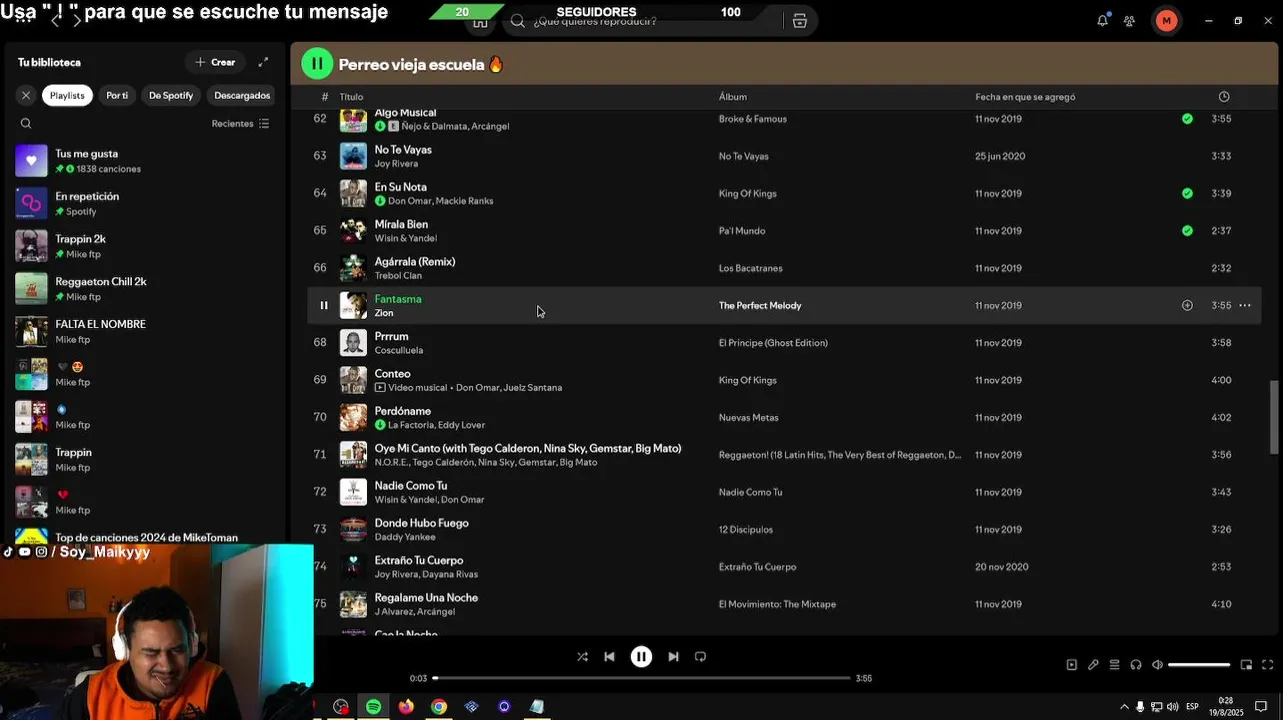Open The Perfect Melody album link
This screenshot has height=720, width=1283.
click(760, 306)
